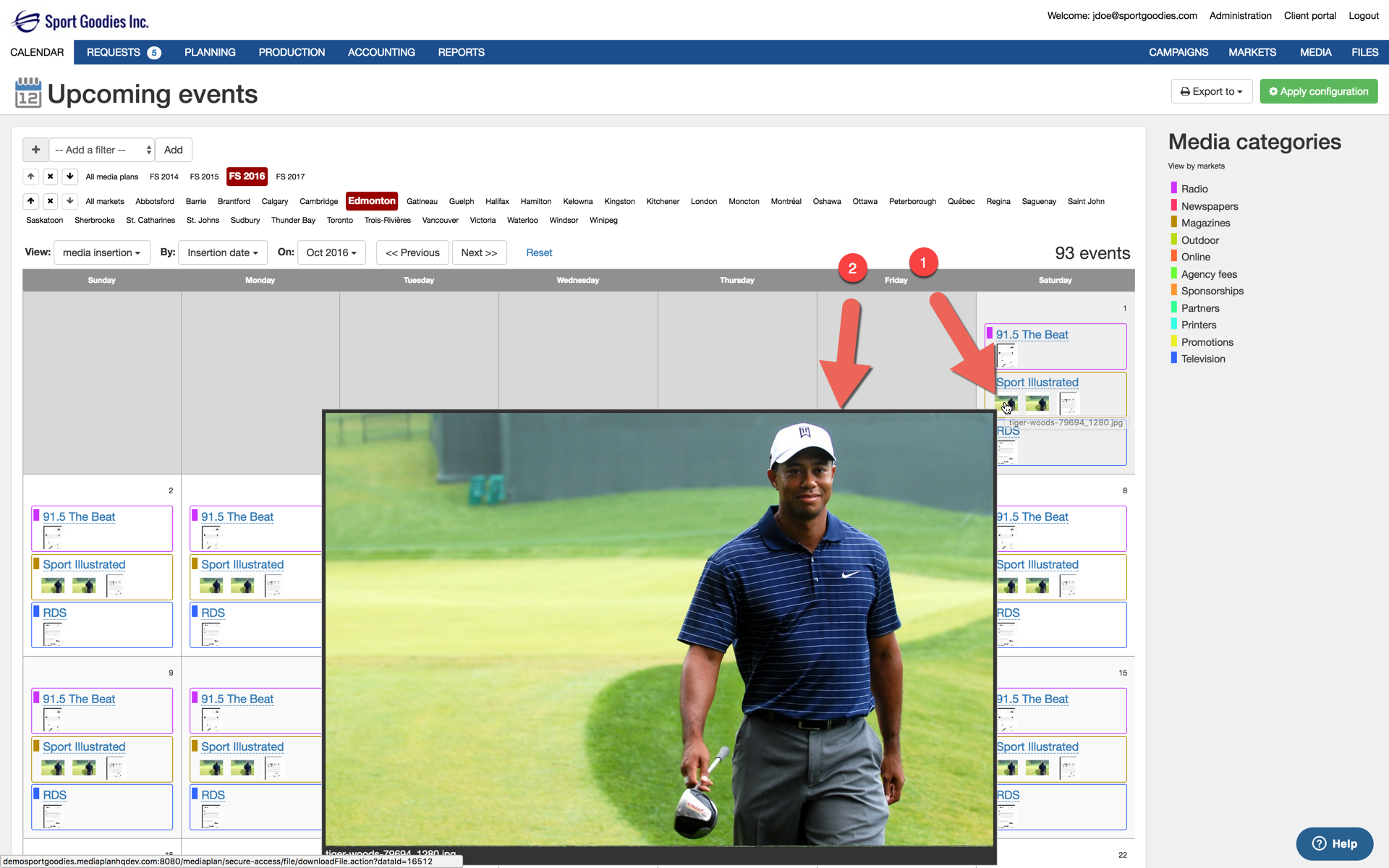Image resolution: width=1389 pixels, height=868 pixels.
Task: Open the Oct 2016 month dropdown
Action: point(331,252)
